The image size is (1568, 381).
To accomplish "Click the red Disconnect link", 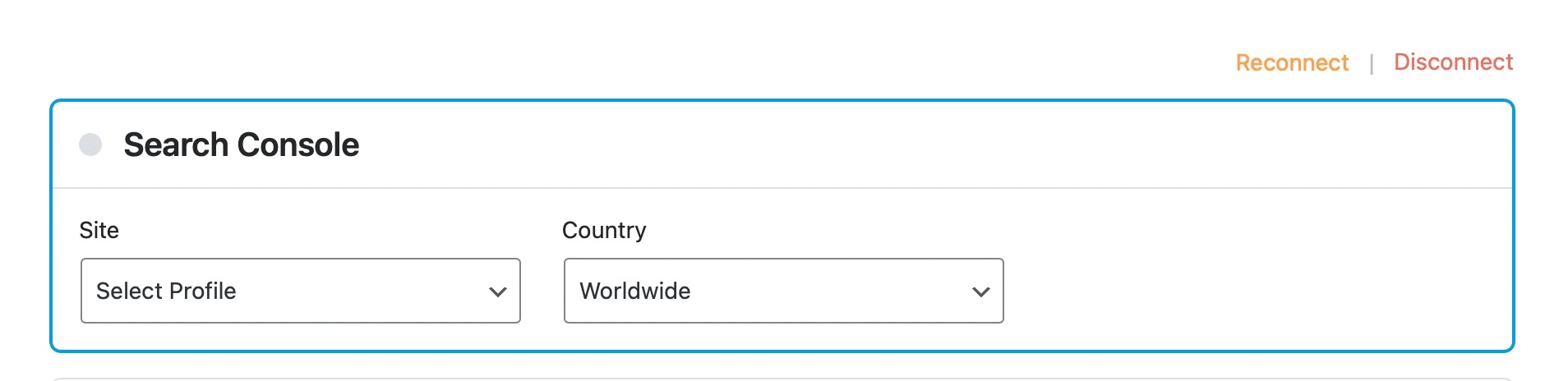I will pos(1453,62).
